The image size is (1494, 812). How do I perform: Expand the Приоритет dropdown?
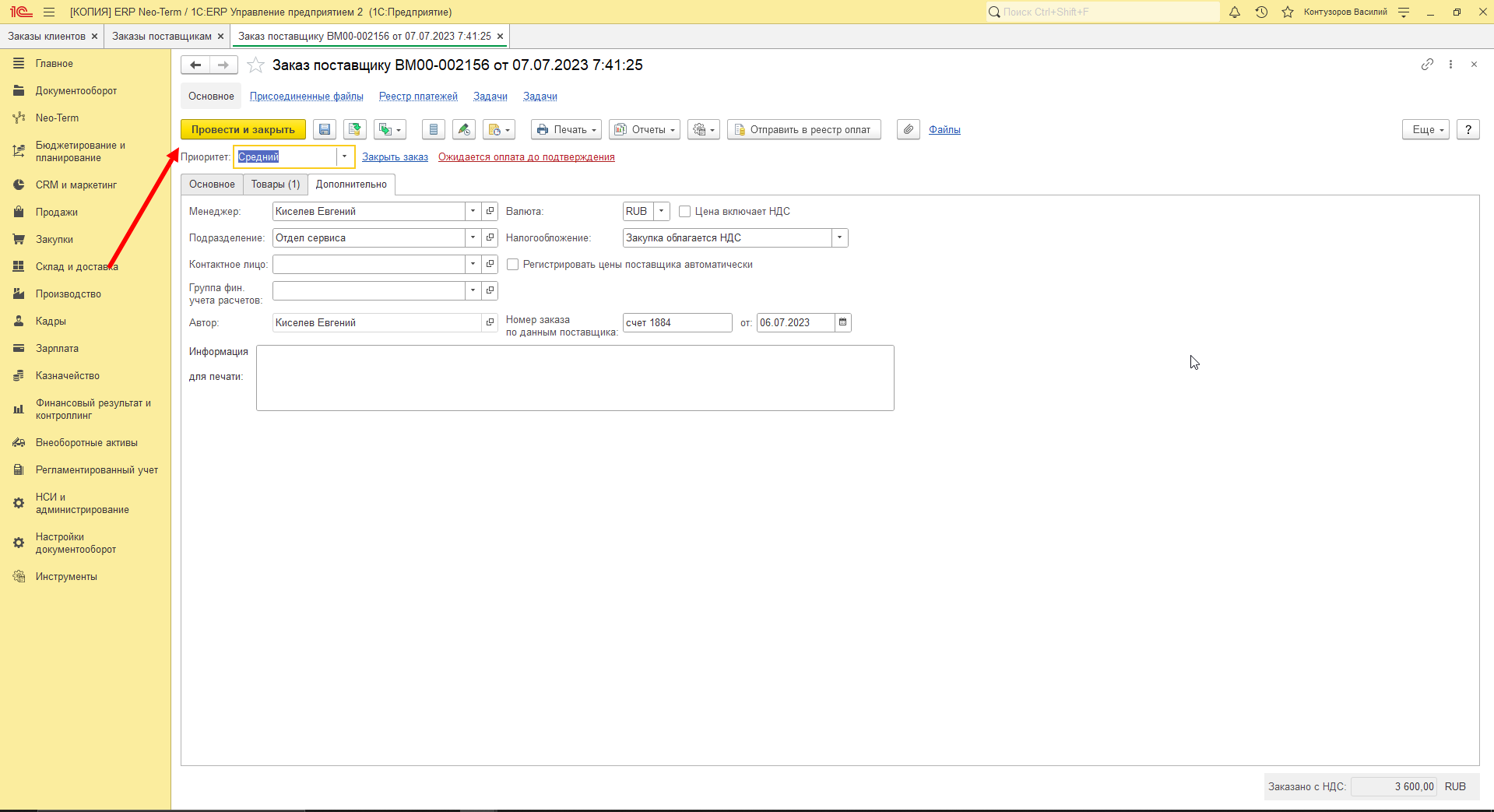click(344, 156)
